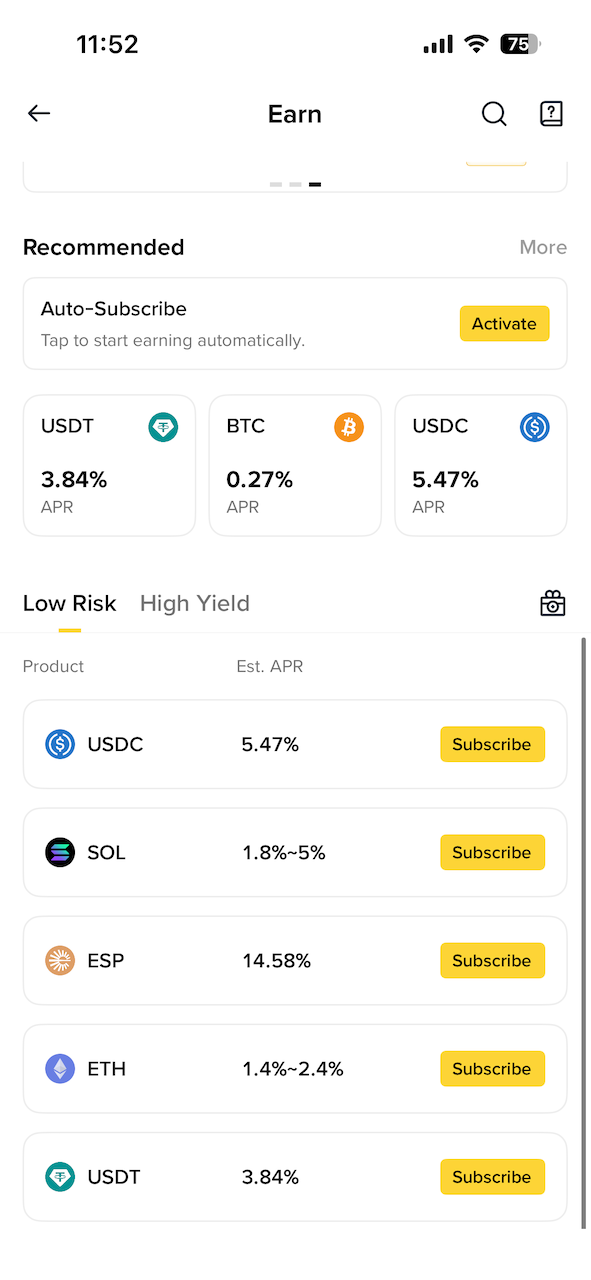Tap the ETH Ethereum icon in list
This screenshot has height=1280, width=591.
pos(60,1068)
